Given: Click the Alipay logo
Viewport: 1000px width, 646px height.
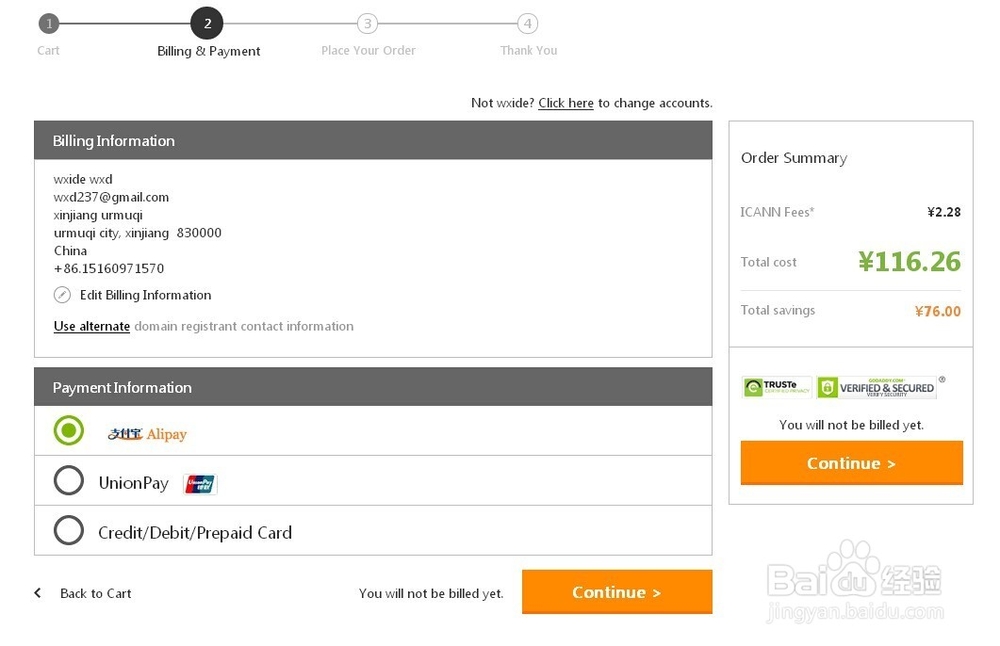Looking at the screenshot, I should point(148,434).
